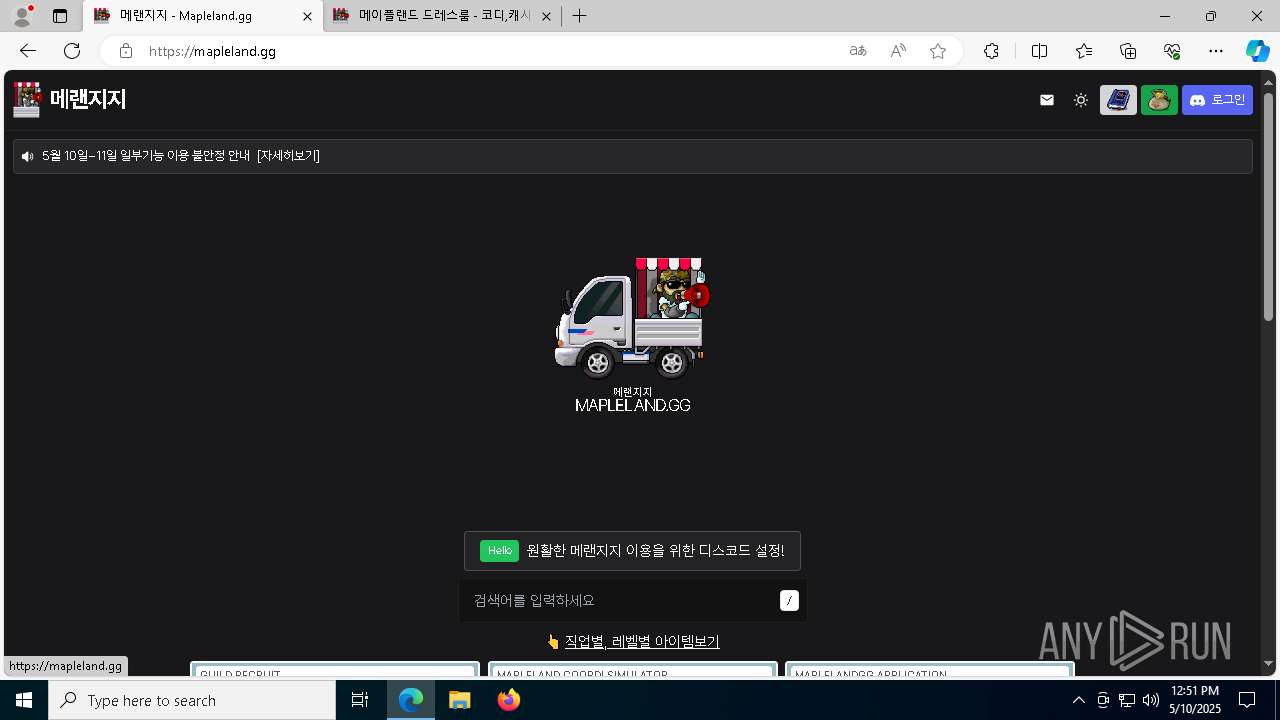Add this page to favorites

(938, 51)
